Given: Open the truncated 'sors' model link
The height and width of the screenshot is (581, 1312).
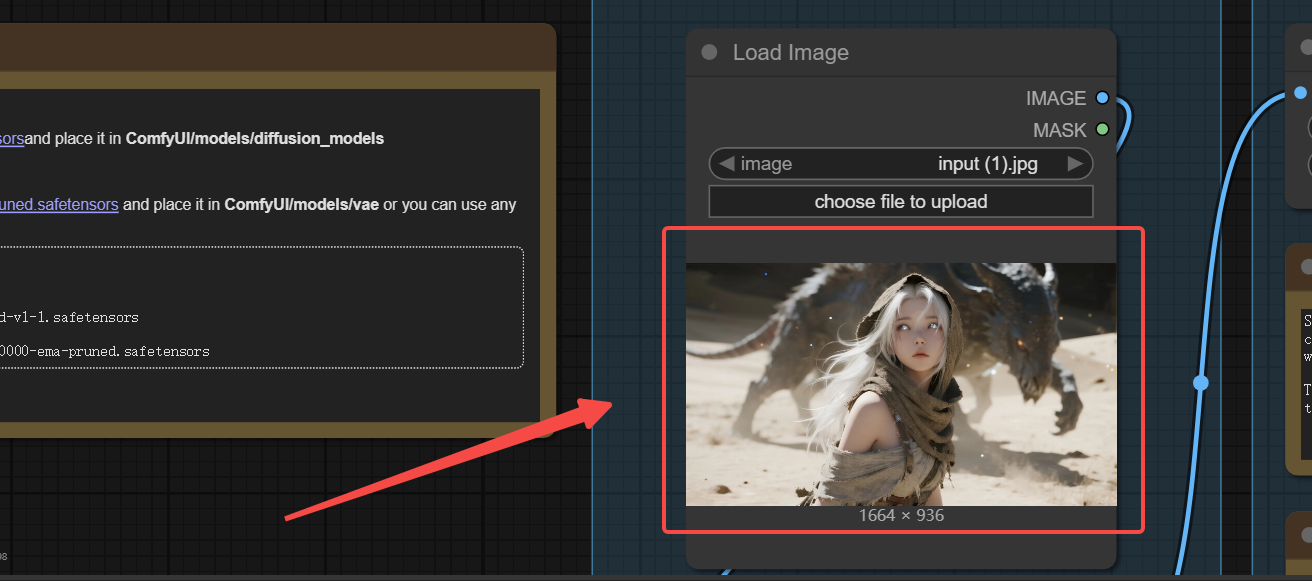Looking at the screenshot, I should [12, 138].
